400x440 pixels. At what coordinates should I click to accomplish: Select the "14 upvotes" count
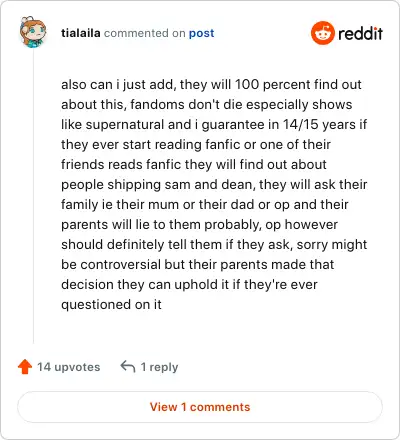[x=68, y=367]
